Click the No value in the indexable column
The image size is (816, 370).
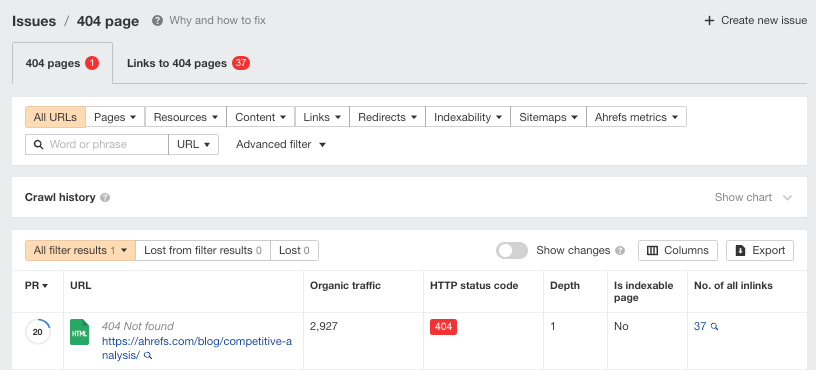click(621, 327)
